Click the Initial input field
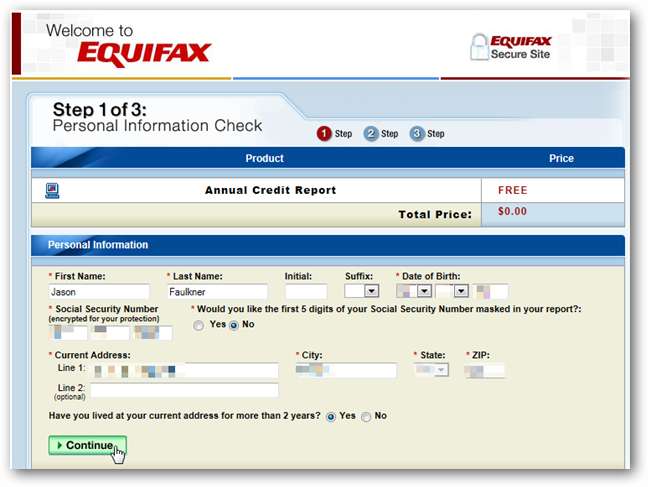Viewport: 648px width, 487px height. click(x=306, y=291)
